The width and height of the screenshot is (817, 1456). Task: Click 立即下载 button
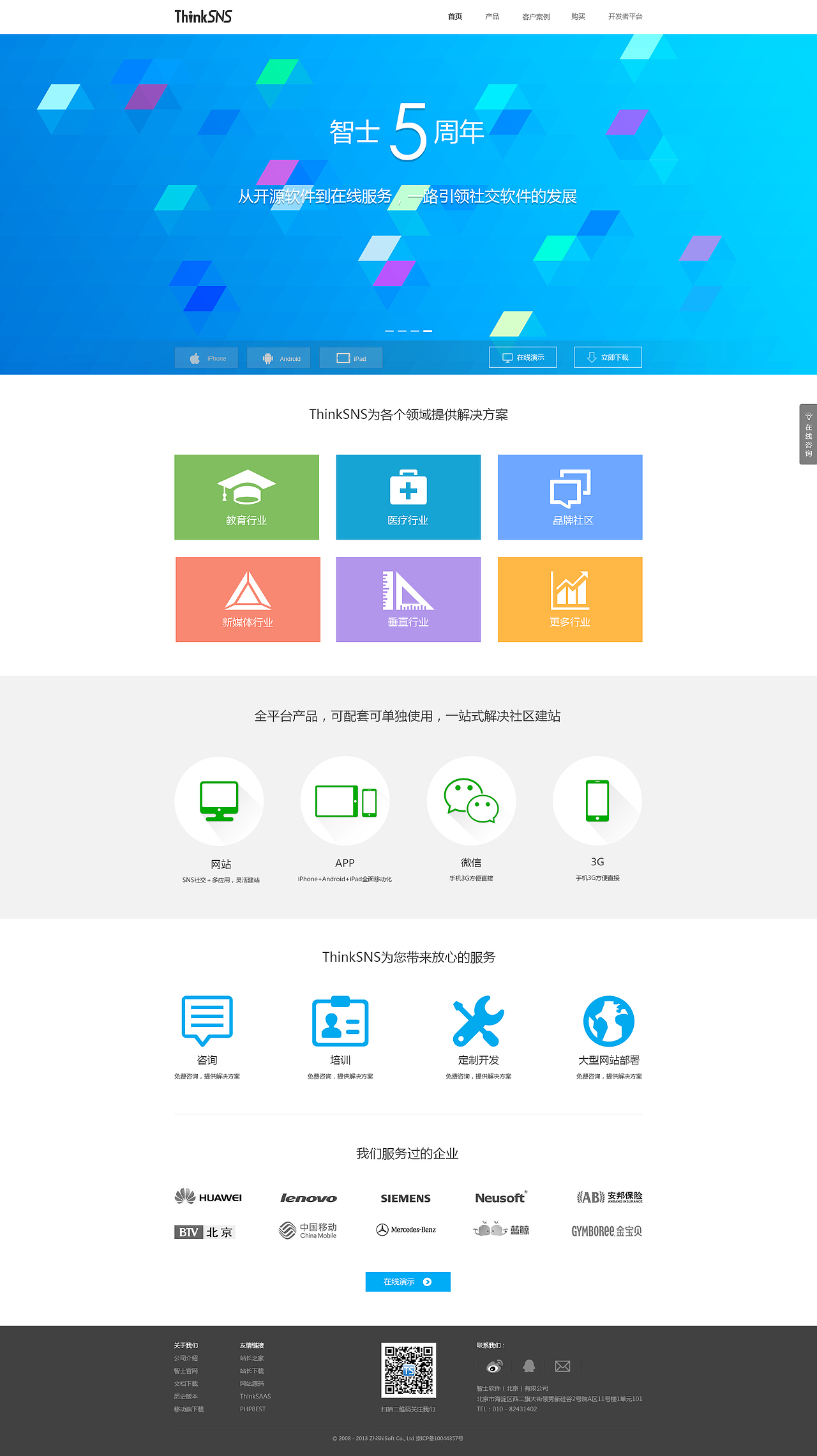click(x=608, y=358)
